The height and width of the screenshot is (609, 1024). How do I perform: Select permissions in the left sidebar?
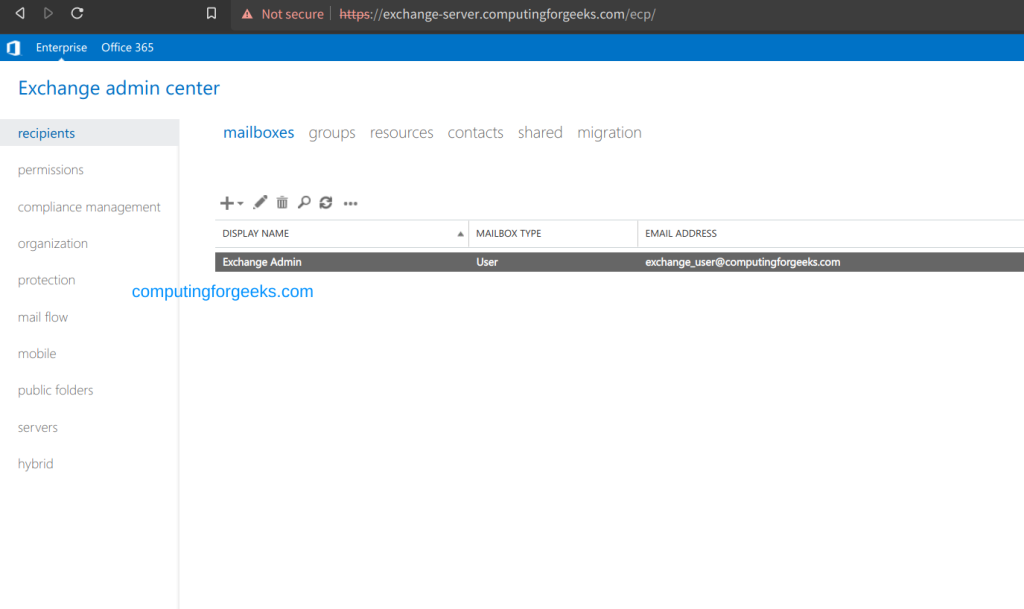click(50, 169)
